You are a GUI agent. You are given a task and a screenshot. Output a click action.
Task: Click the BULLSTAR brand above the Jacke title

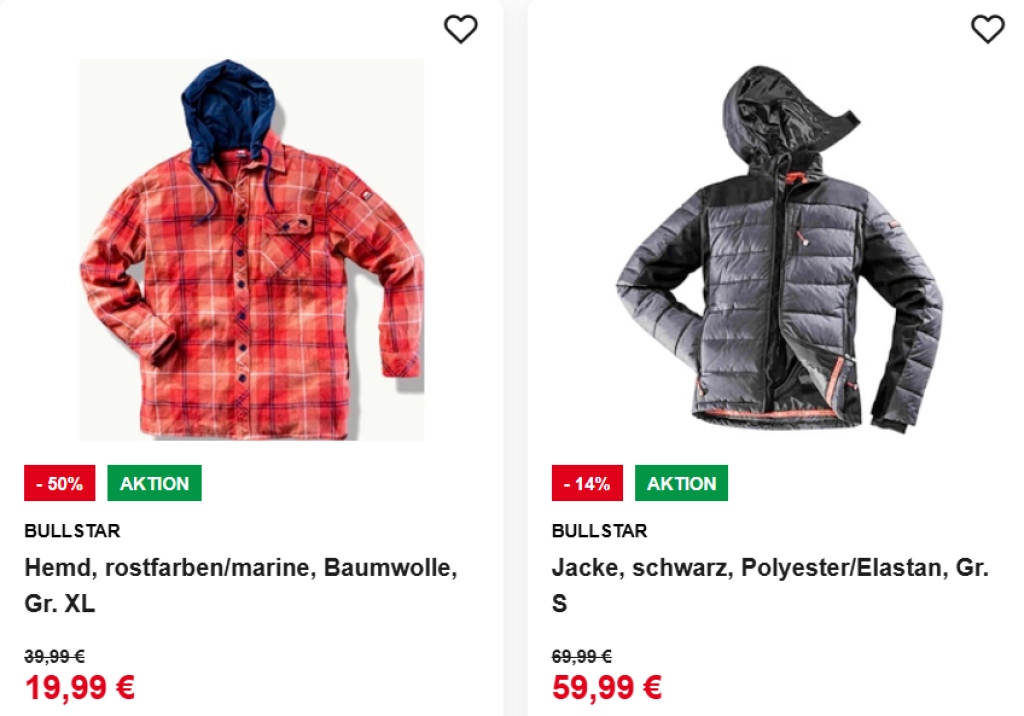pyautogui.click(x=599, y=531)
